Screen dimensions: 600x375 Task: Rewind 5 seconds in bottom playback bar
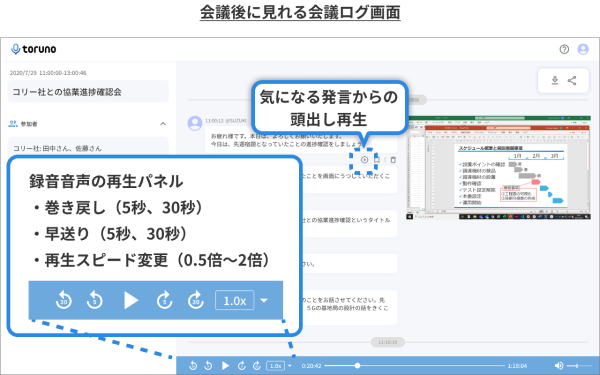pyautogui.click(x=208, y=366)
